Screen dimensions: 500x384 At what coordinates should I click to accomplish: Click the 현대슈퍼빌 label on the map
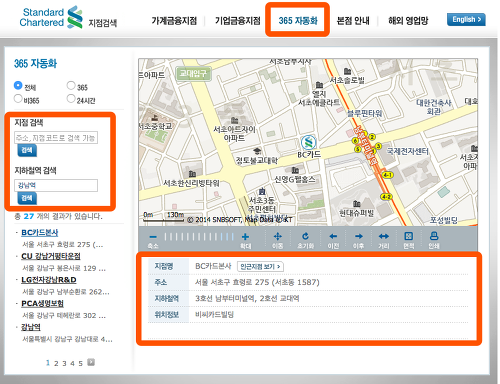tap(356, 213)
